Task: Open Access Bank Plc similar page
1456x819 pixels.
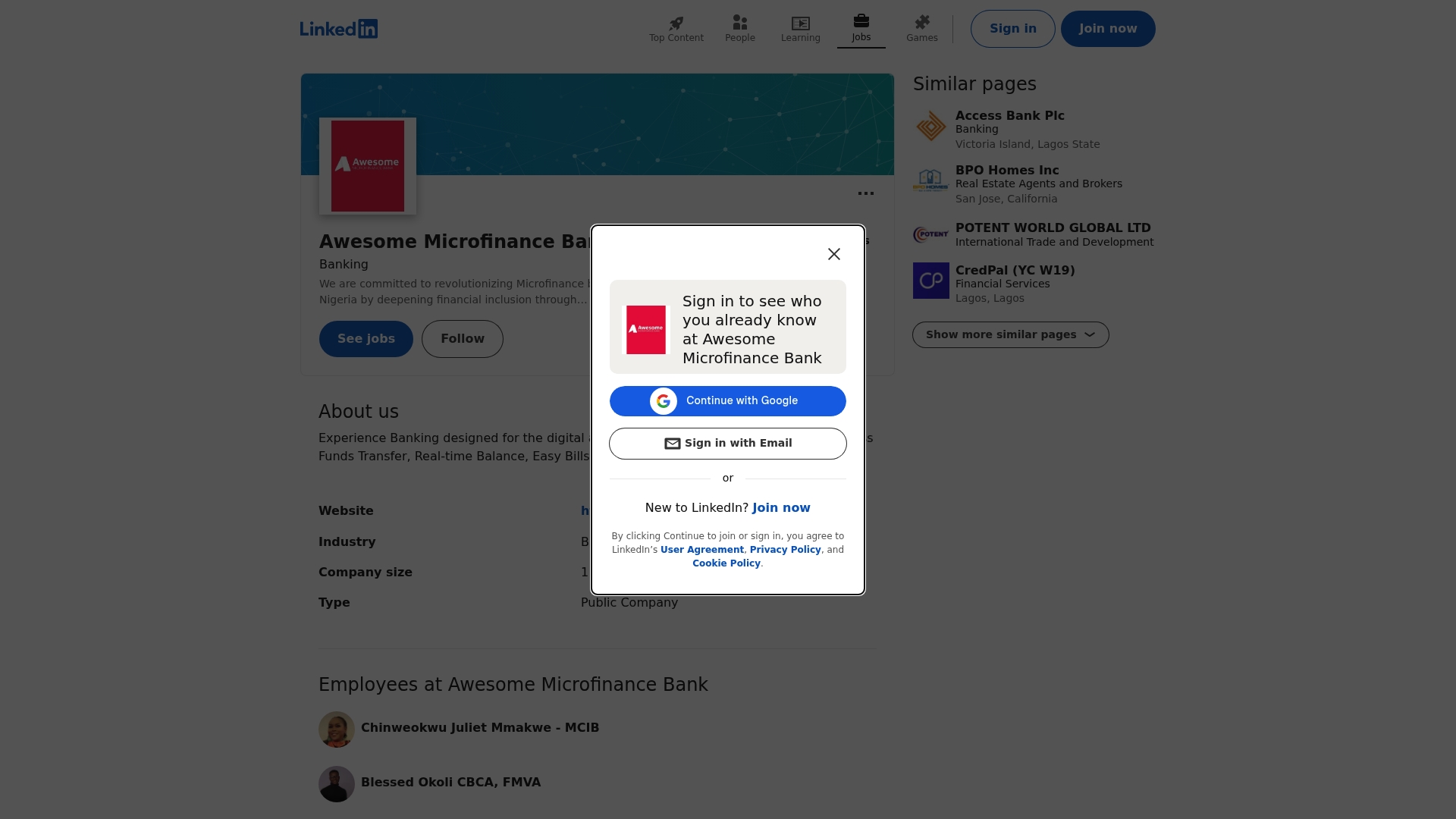Action: point(1010,116)
